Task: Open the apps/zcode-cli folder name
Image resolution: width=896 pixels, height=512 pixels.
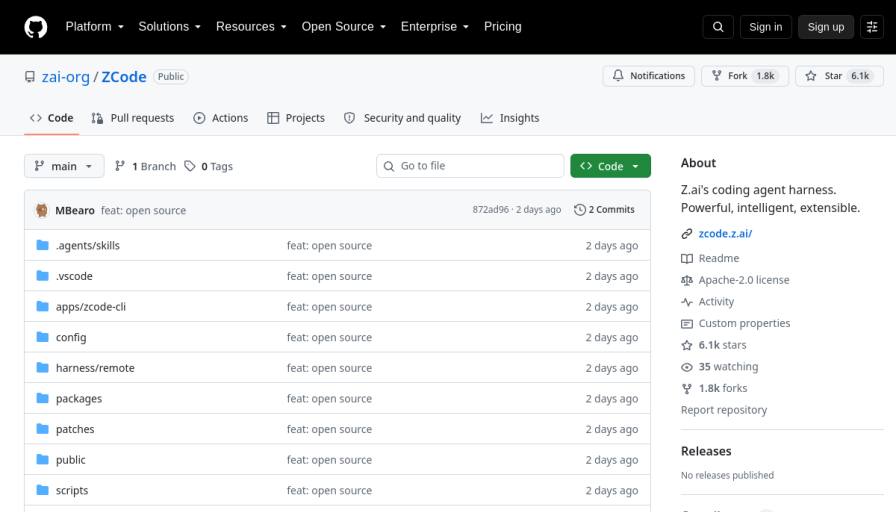Action: pyautogui.click(x=91, y=307)
